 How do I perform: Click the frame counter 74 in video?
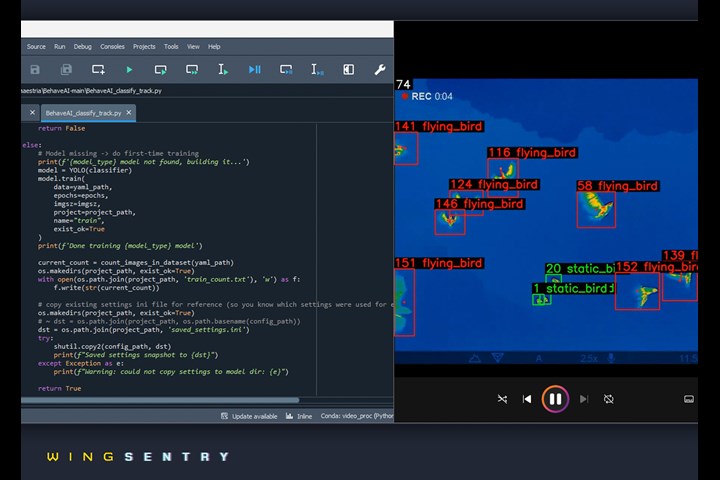coord(403,85)
